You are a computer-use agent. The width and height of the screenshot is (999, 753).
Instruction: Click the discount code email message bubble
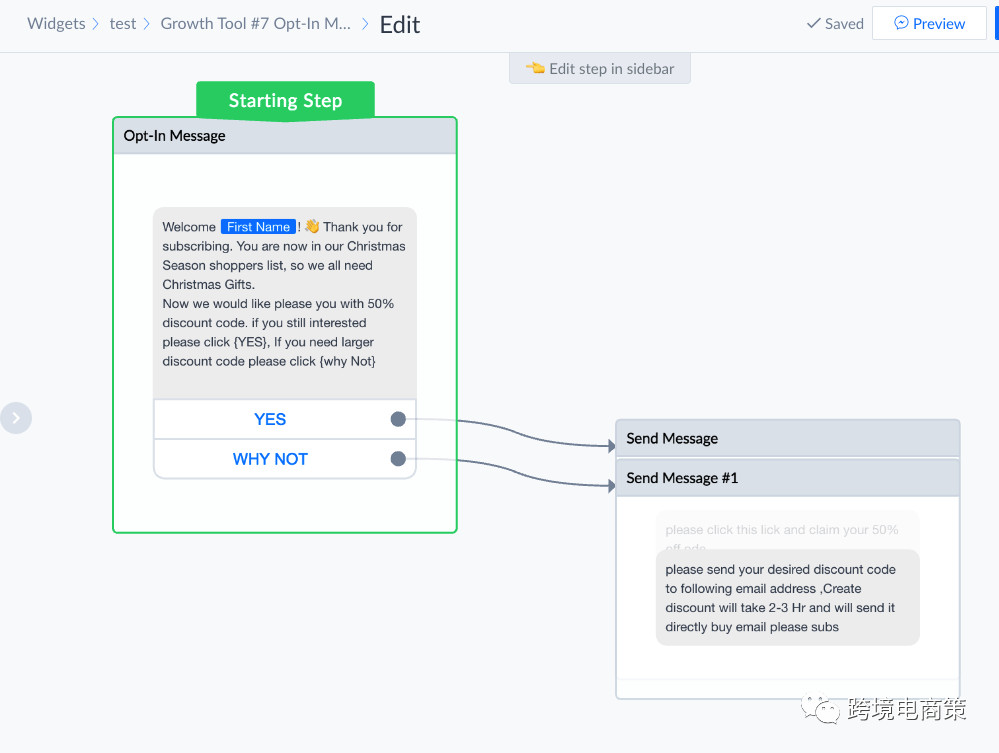click(787, 598)
